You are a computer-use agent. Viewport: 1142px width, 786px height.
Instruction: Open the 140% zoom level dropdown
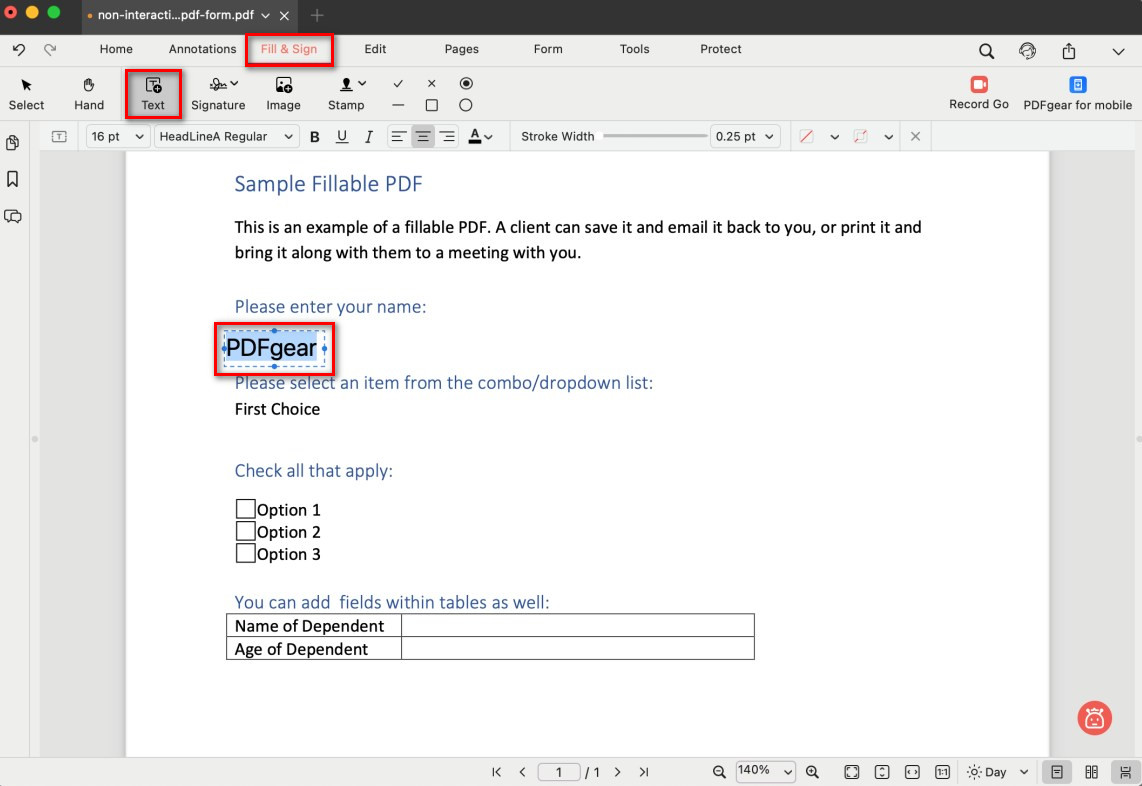tap(765, 771)
